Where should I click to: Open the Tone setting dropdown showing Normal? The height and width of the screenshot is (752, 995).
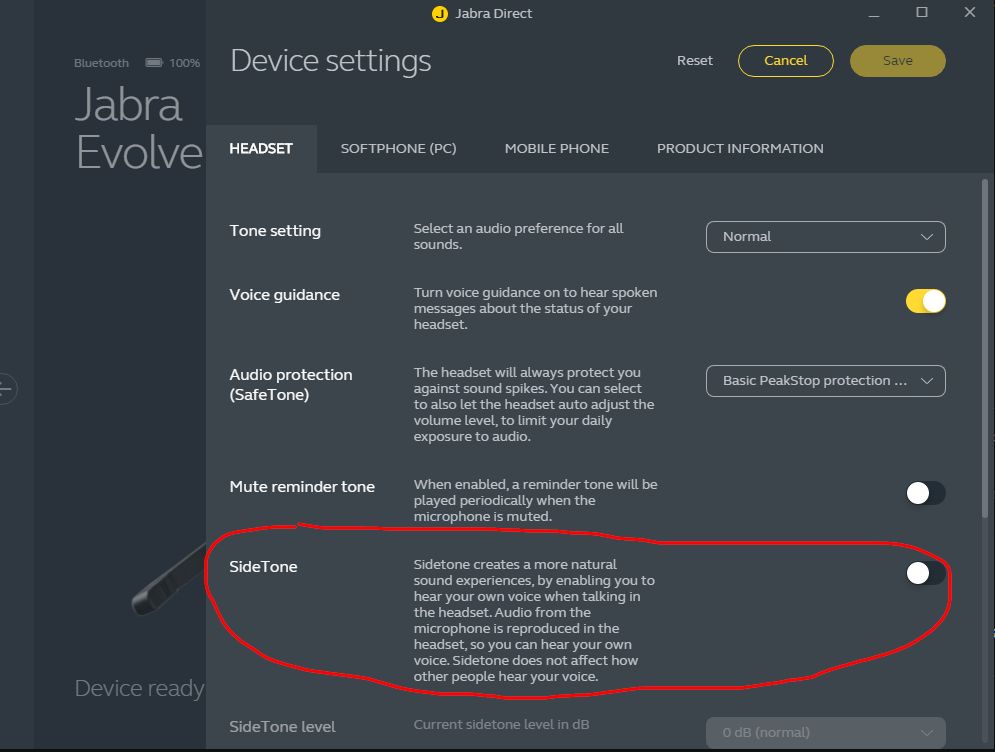[826, 237]
